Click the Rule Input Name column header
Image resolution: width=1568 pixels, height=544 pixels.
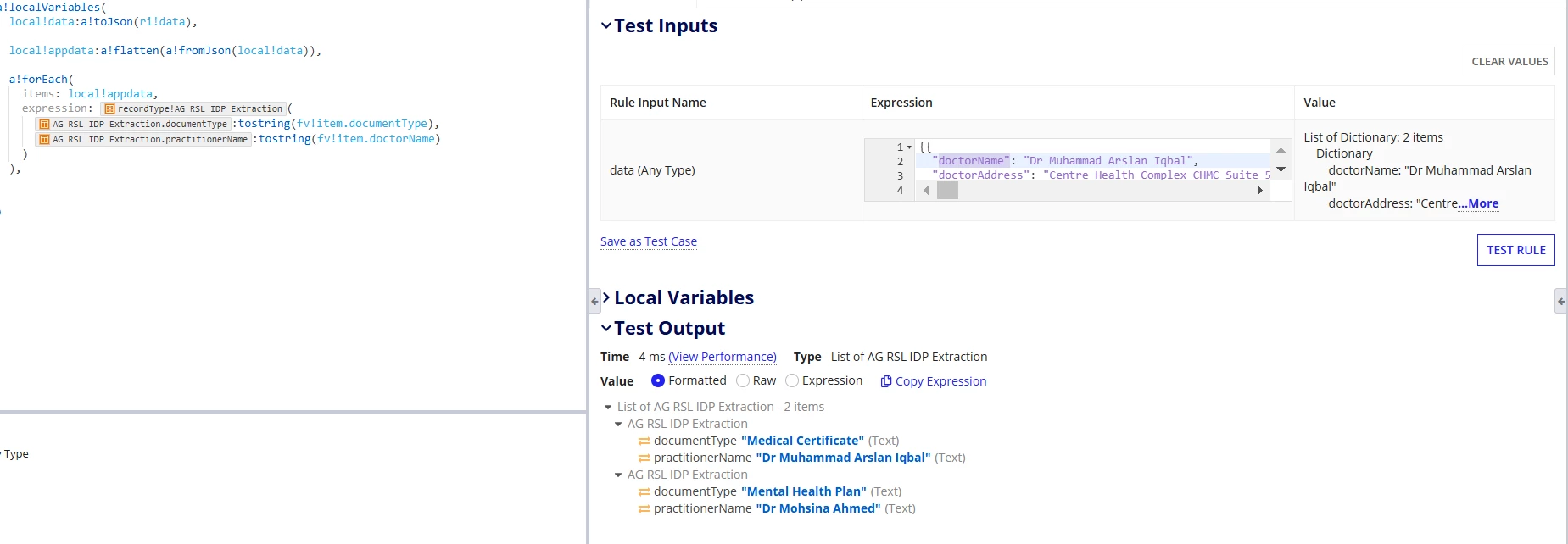[x=658, y=103]
